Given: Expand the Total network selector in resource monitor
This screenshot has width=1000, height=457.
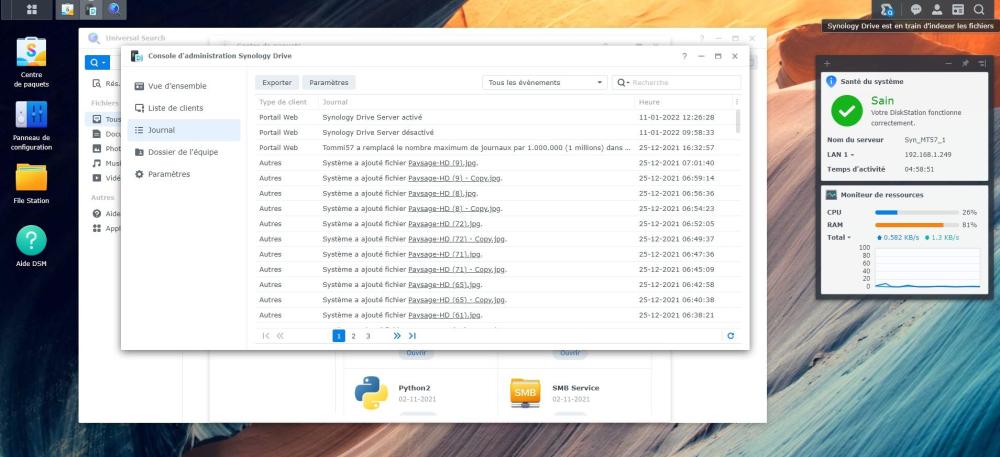Looking at the screenshot, I should point(849,238).
